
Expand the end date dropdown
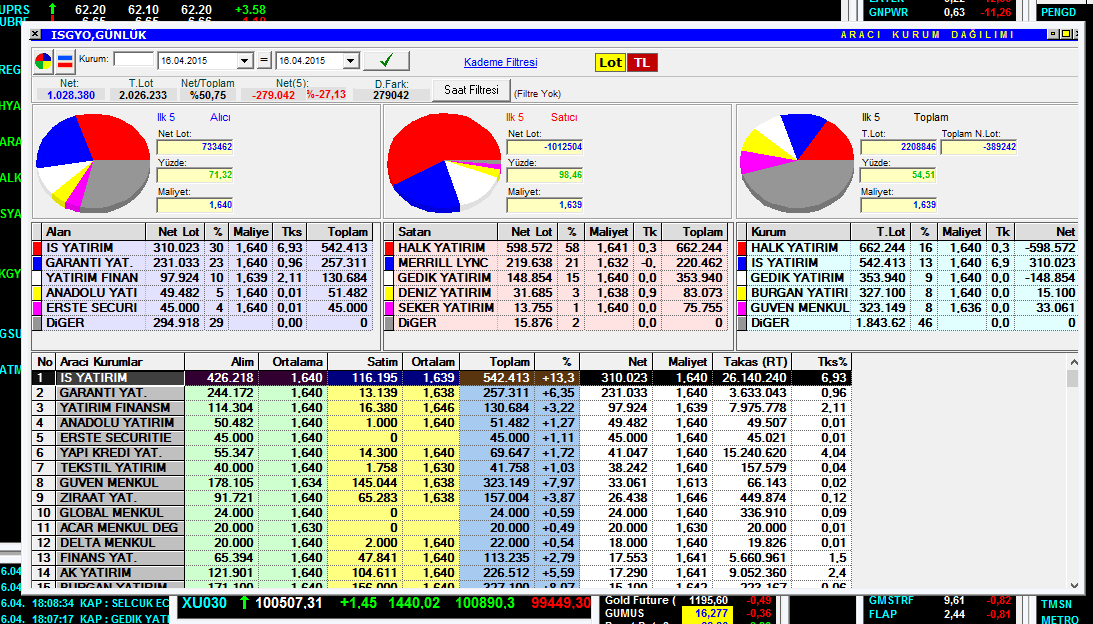click(349, 61)
